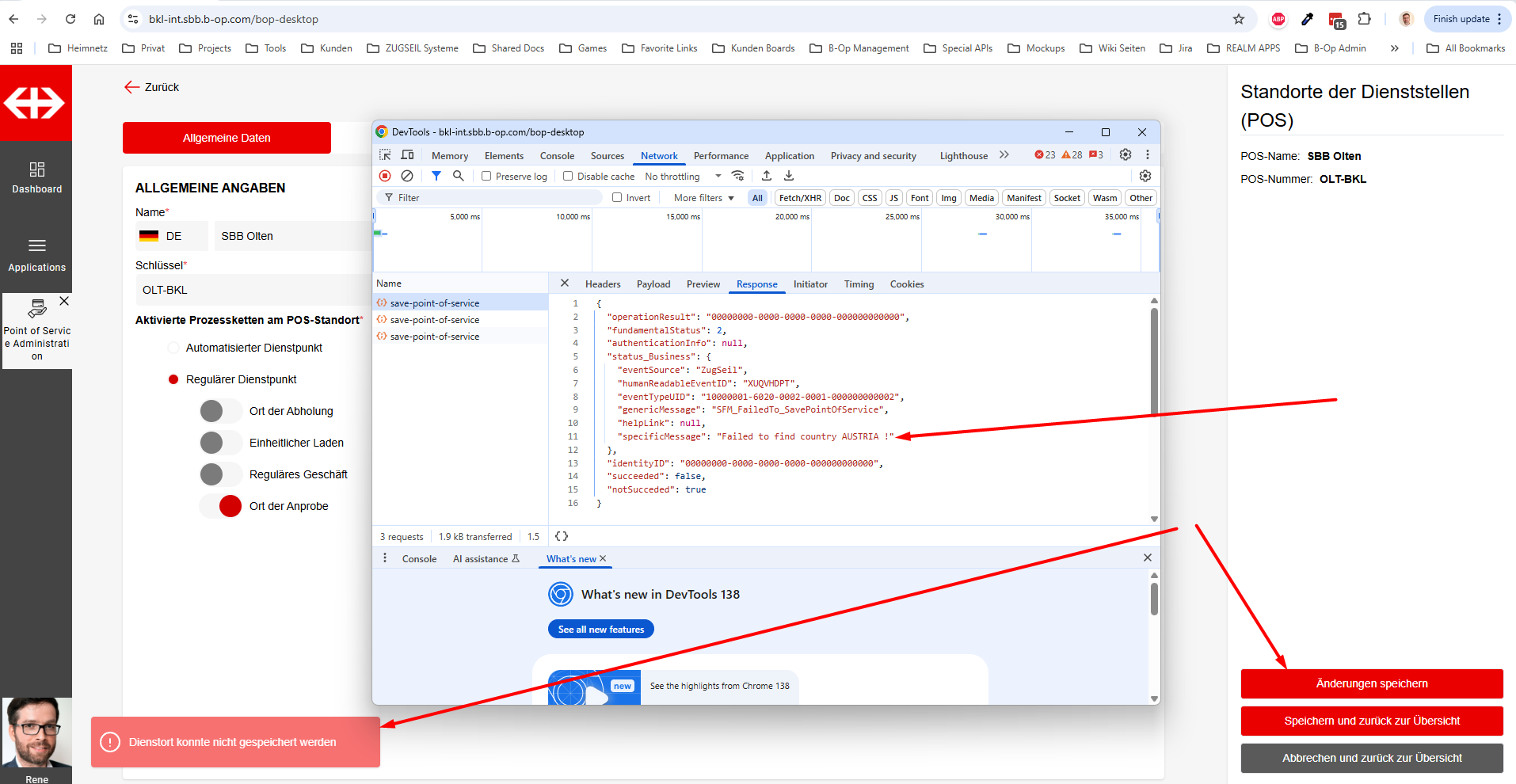Toggle the device toolbar icon in DevTools
The height and width of the screenshot is (784, 1516).
point(407,155)
